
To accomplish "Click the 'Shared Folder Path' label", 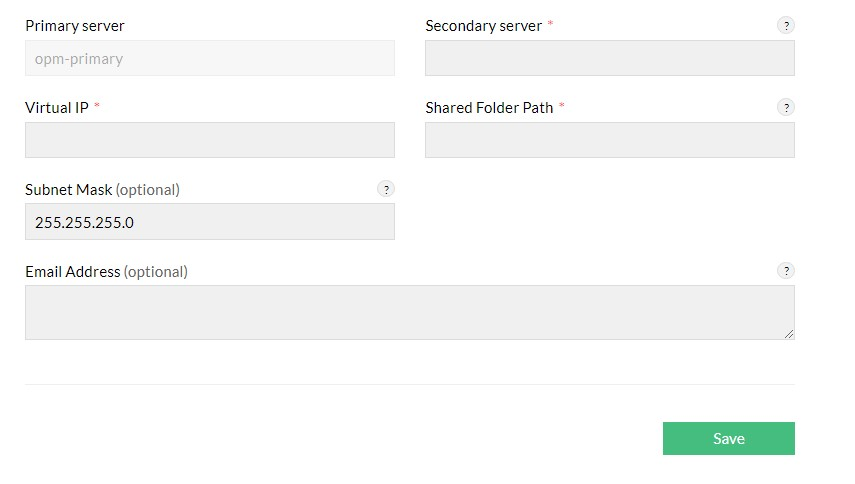I will pyautogui.click(x=489, y=108).
